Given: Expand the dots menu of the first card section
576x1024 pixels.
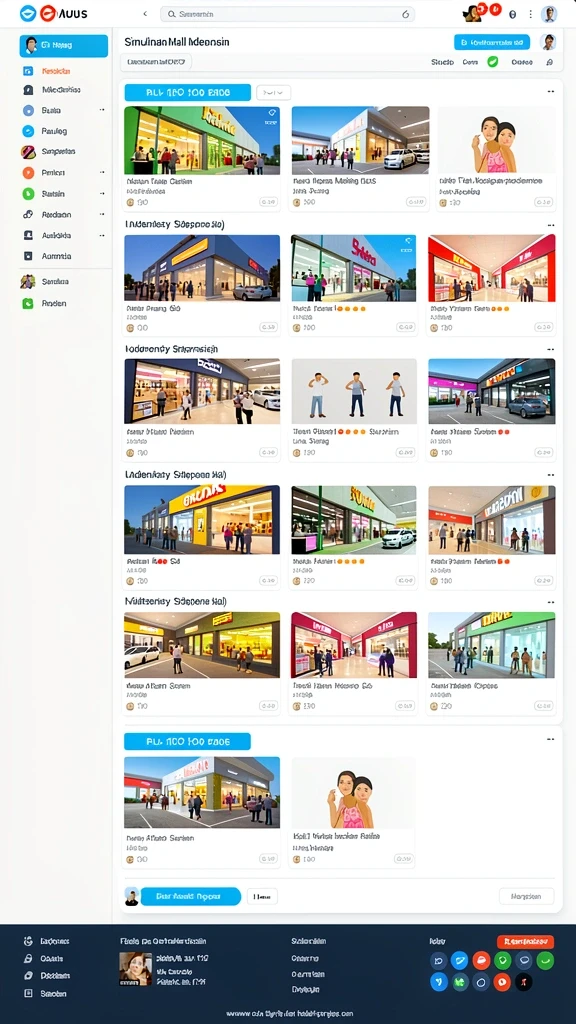Looking at the screenshot, I should point(551,92).
